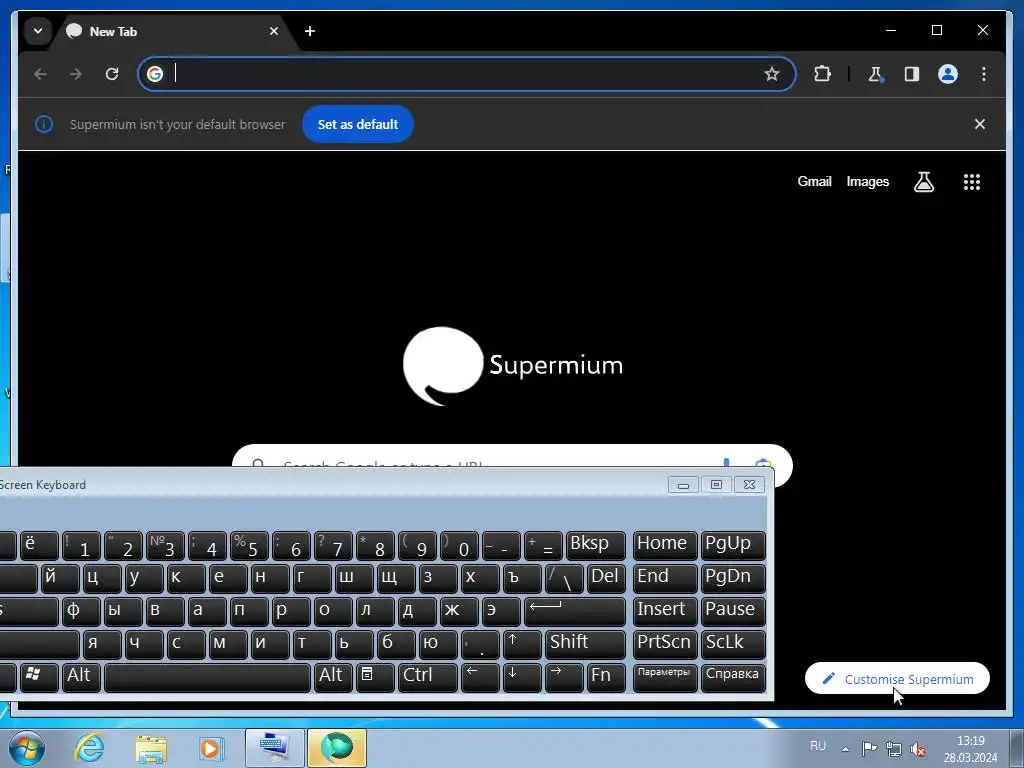This screenshot has height=768, width=1024.
Task: Dismiss the default browser infobar
Action: pos(980,124)
